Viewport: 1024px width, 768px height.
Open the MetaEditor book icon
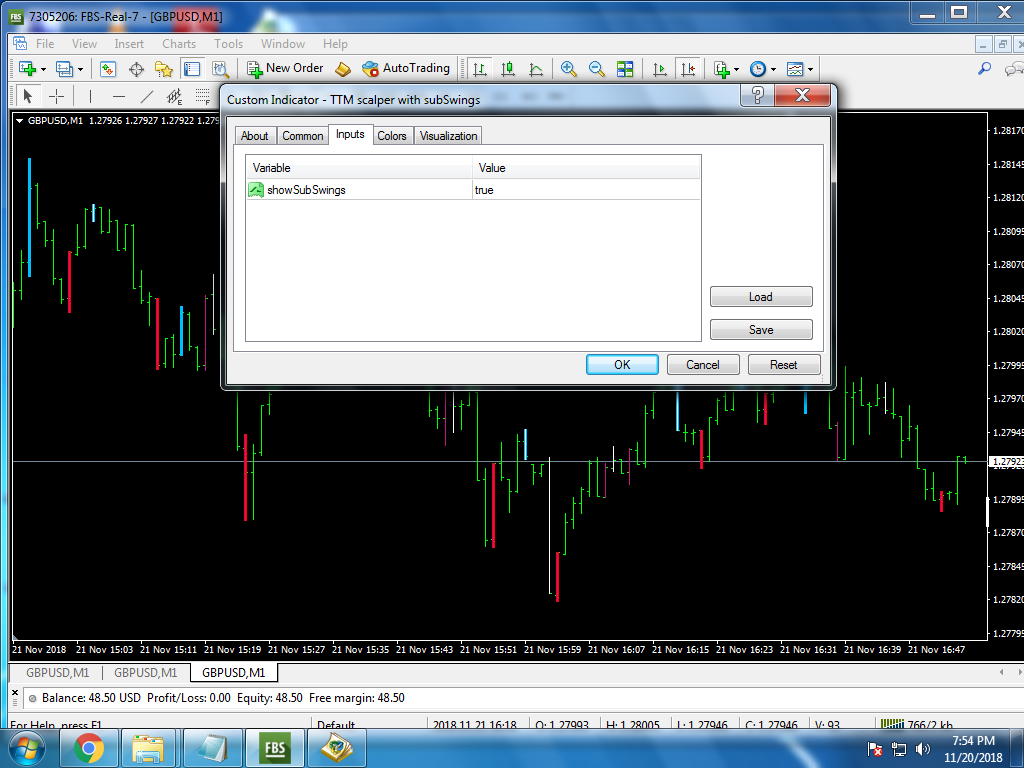(343, 69)
